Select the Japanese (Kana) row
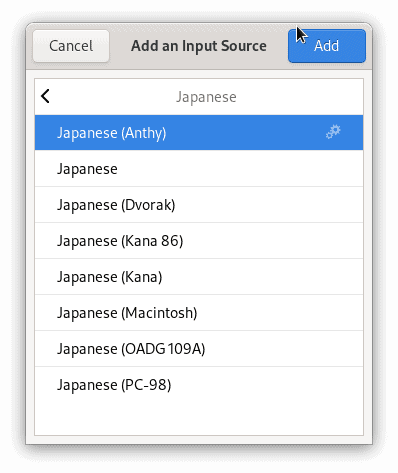Viewport: 398px width, 473px height. coord(199,277)
